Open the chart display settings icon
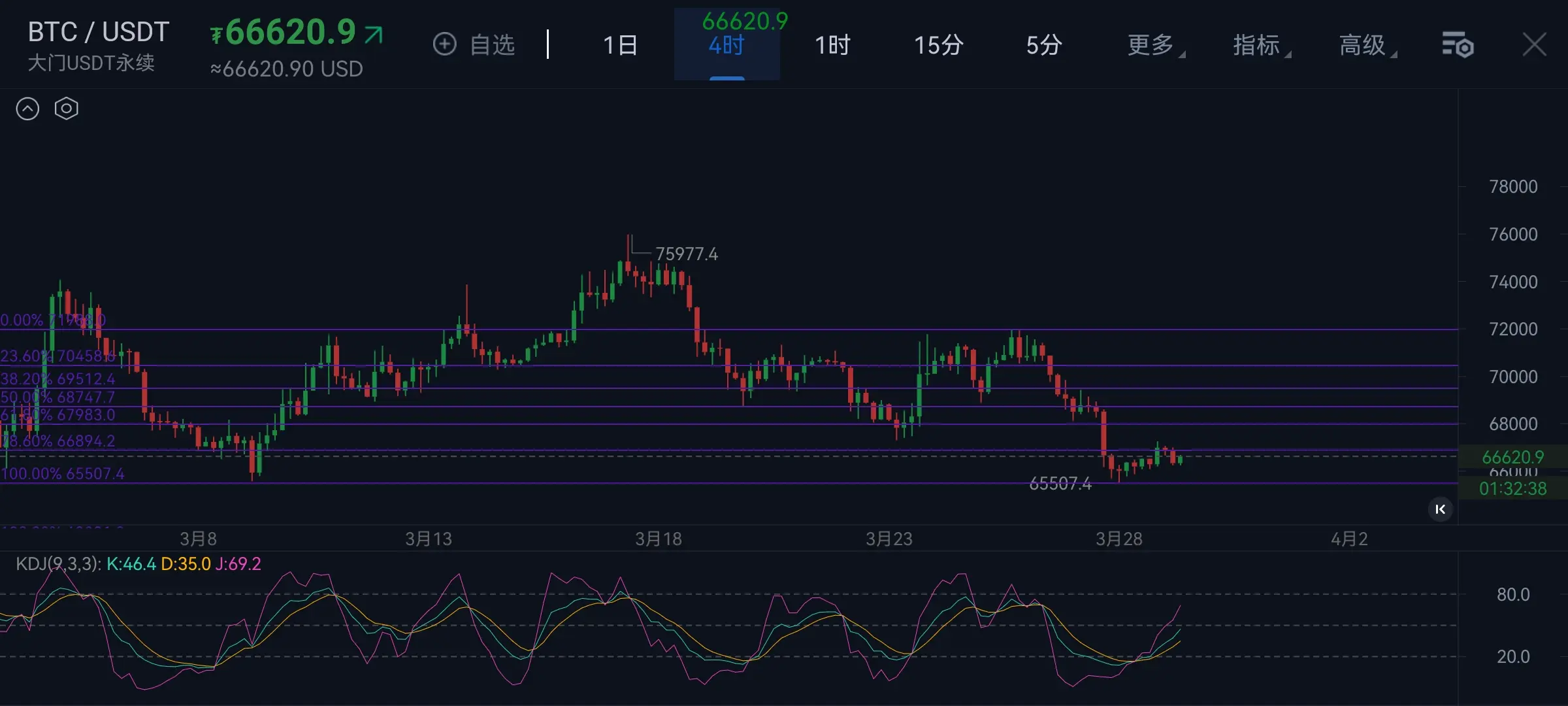This screenshot has height=706, width=1568. pyautogui.click(x=1458, y=45)
